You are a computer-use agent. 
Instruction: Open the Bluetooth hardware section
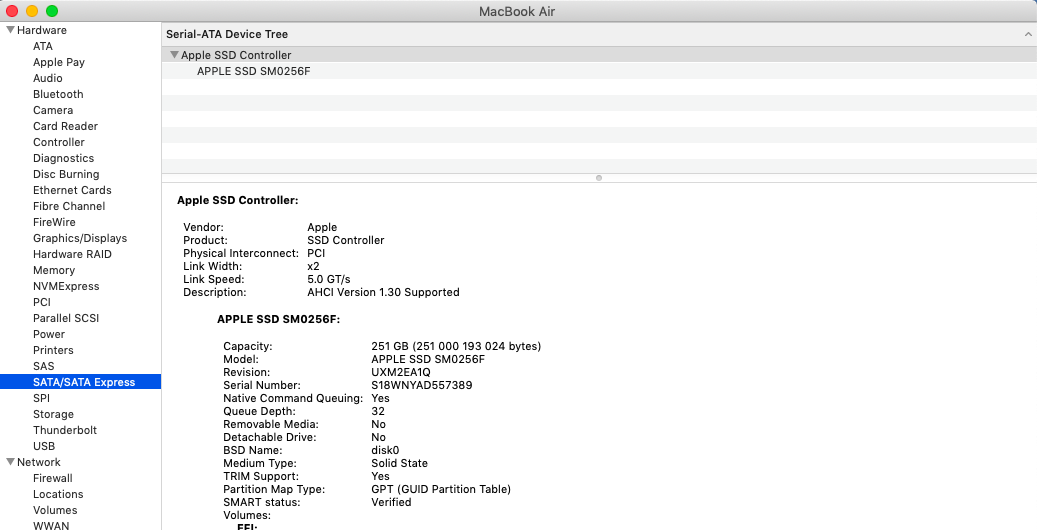coord(58,94)
